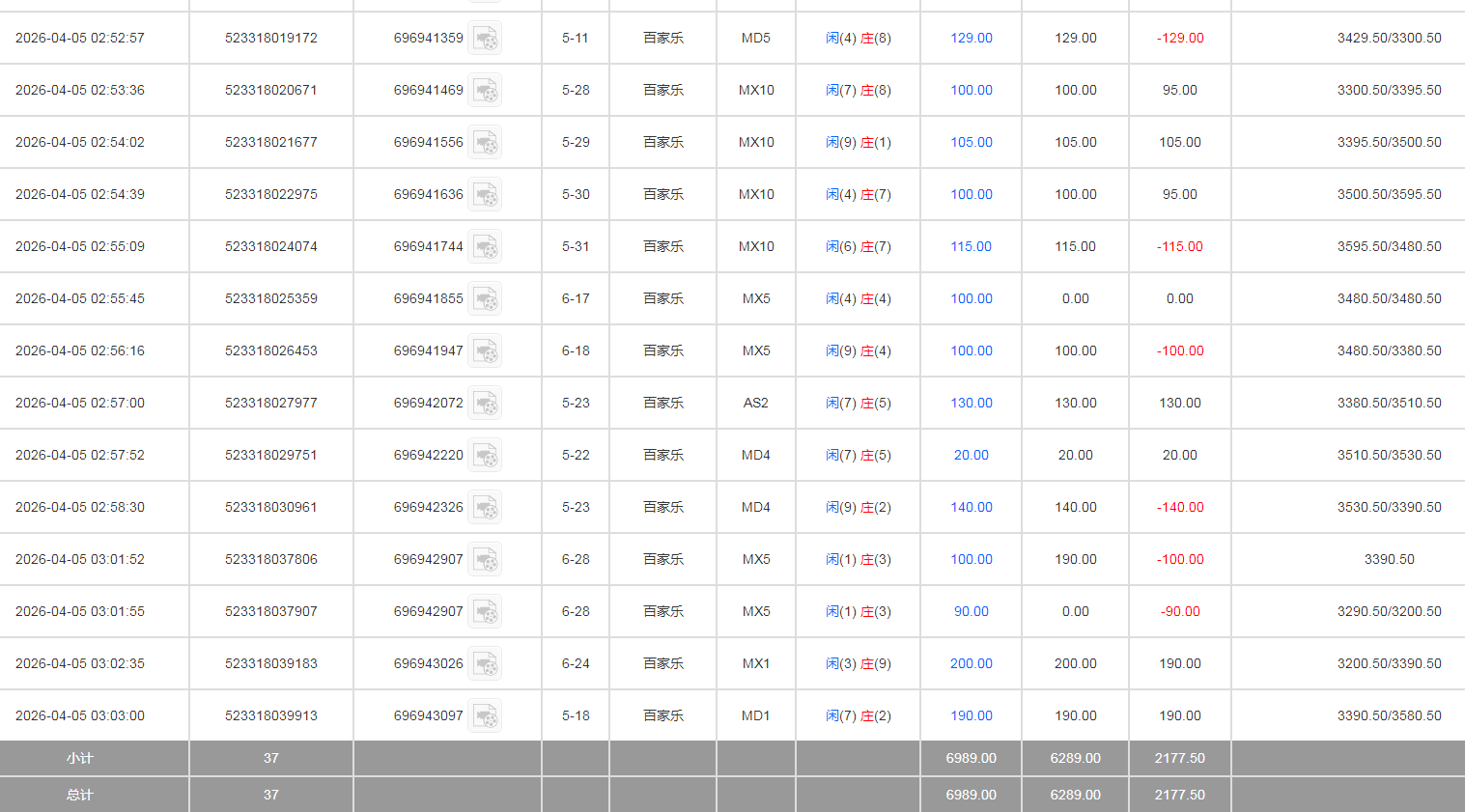Open the replay icon beside round 696941556
Image resolution: width=1465 pixels, height=812 pixels.
pyautogui.click(x=485, y=143)
